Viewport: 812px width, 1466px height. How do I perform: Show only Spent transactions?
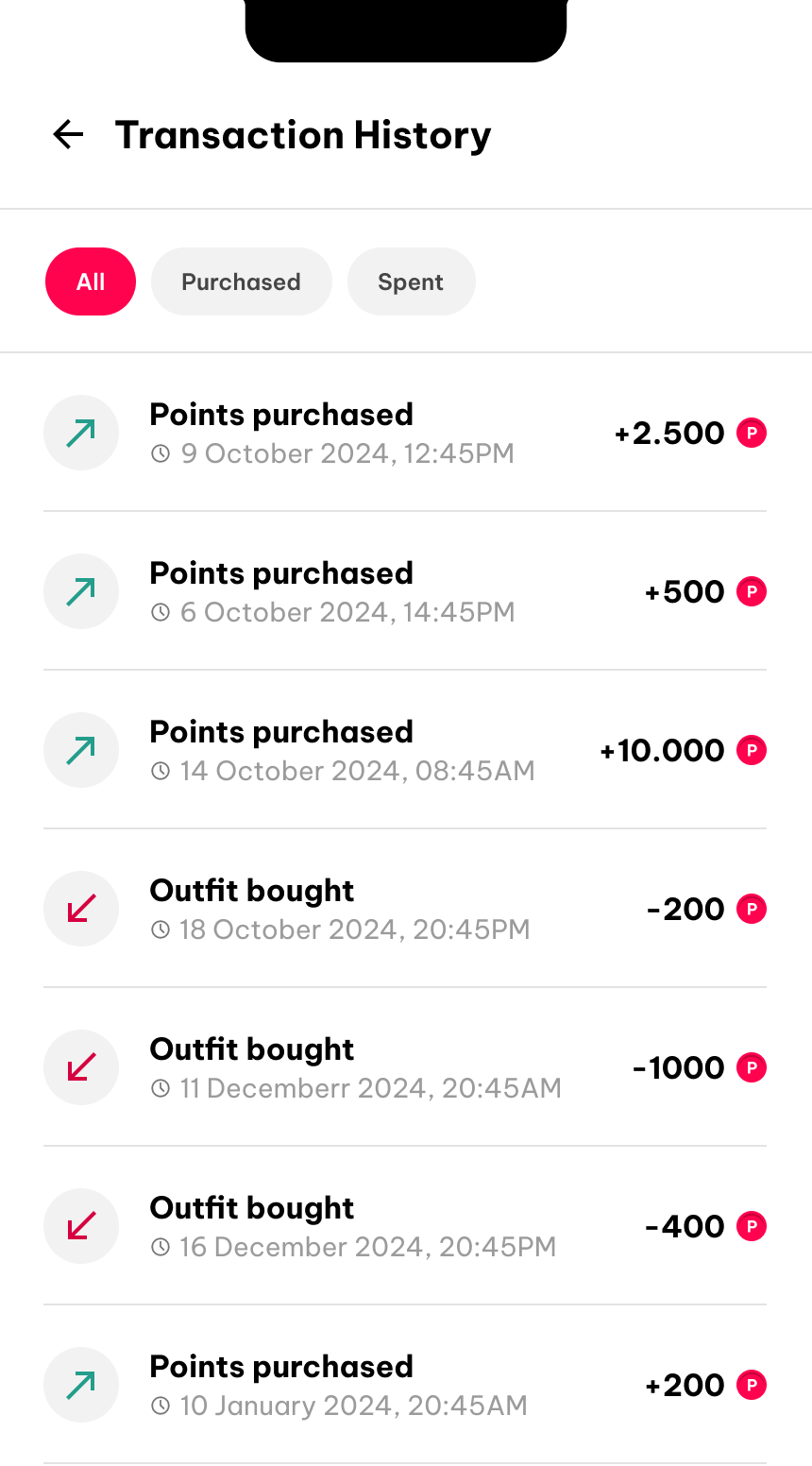pyautogui.click(x=411, y=281)
